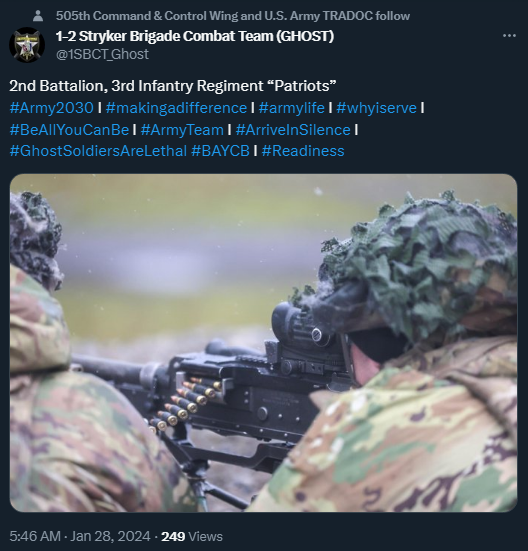Screen dimensions: 528x551
Task: Open the #Army2030 hashtag
Action: [x=52, y=108]
